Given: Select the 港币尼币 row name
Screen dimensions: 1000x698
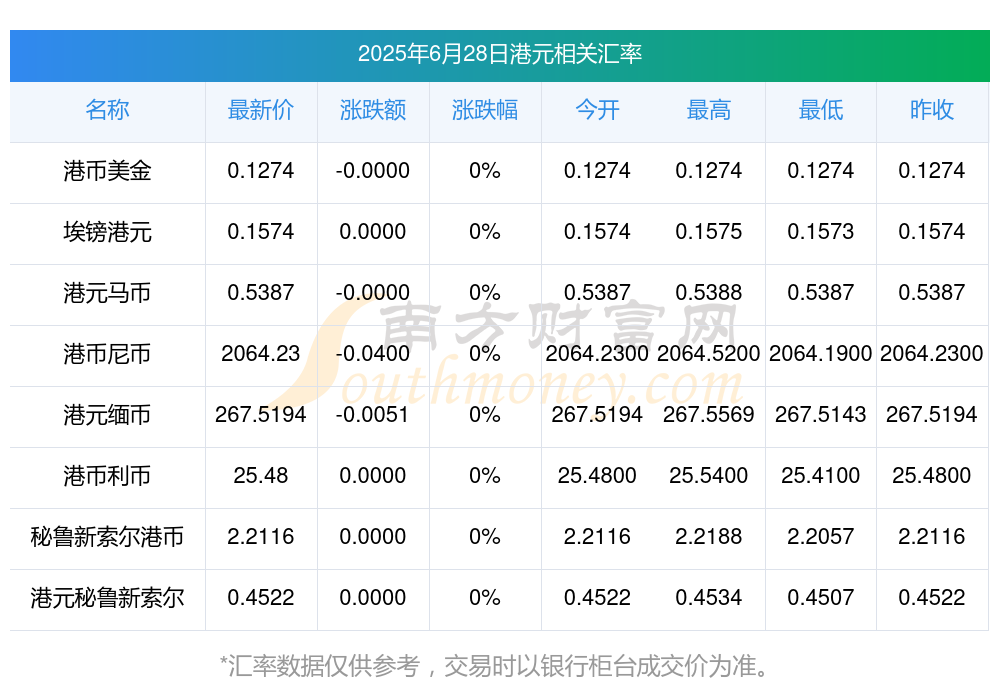Looking at the screenshot, I should (107, 353).
